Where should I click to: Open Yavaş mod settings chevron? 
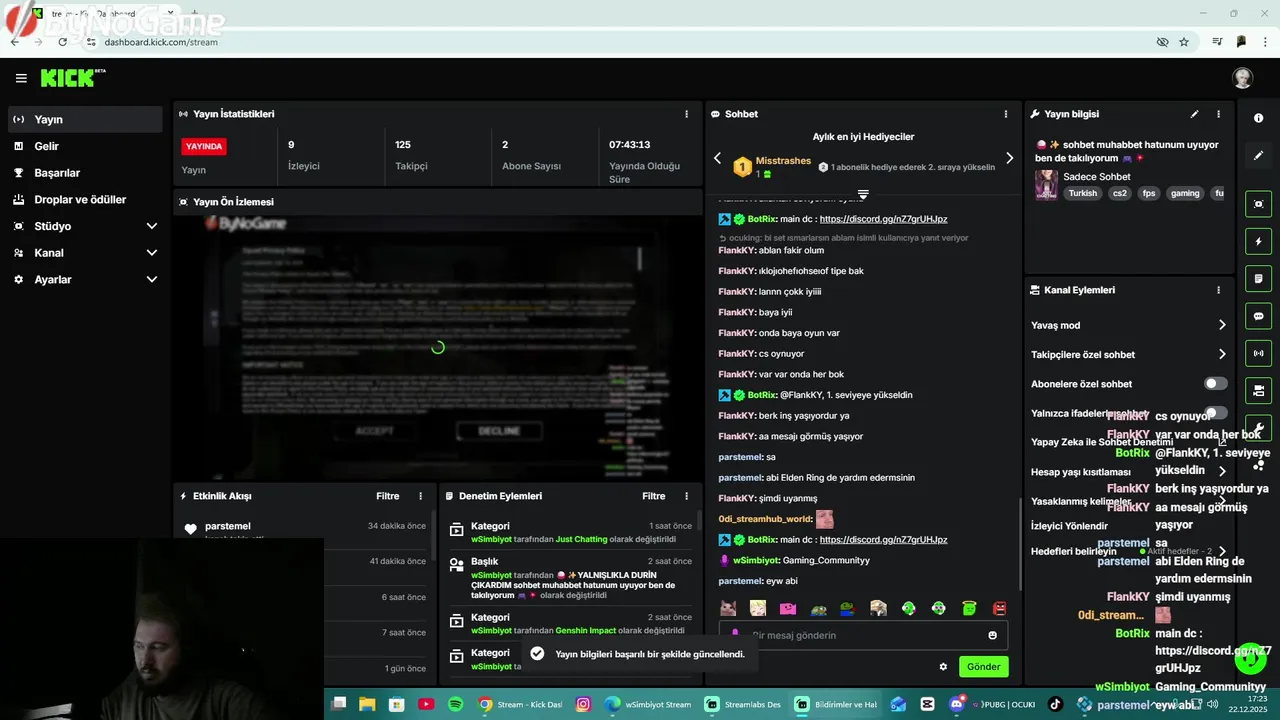point(1221,325)
